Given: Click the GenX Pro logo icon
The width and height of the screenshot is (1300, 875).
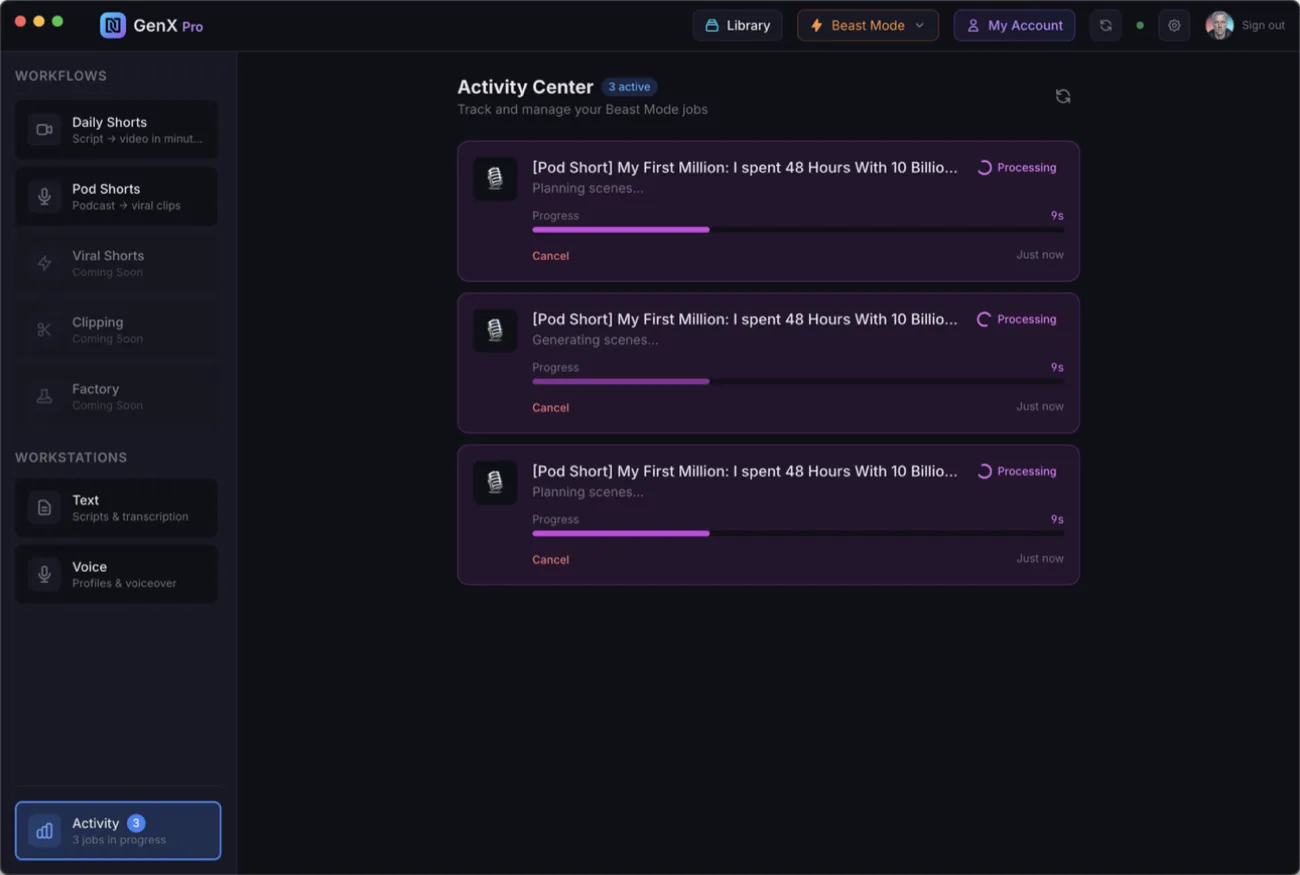Looking at the screenshot, I should (x=113, y=26).
